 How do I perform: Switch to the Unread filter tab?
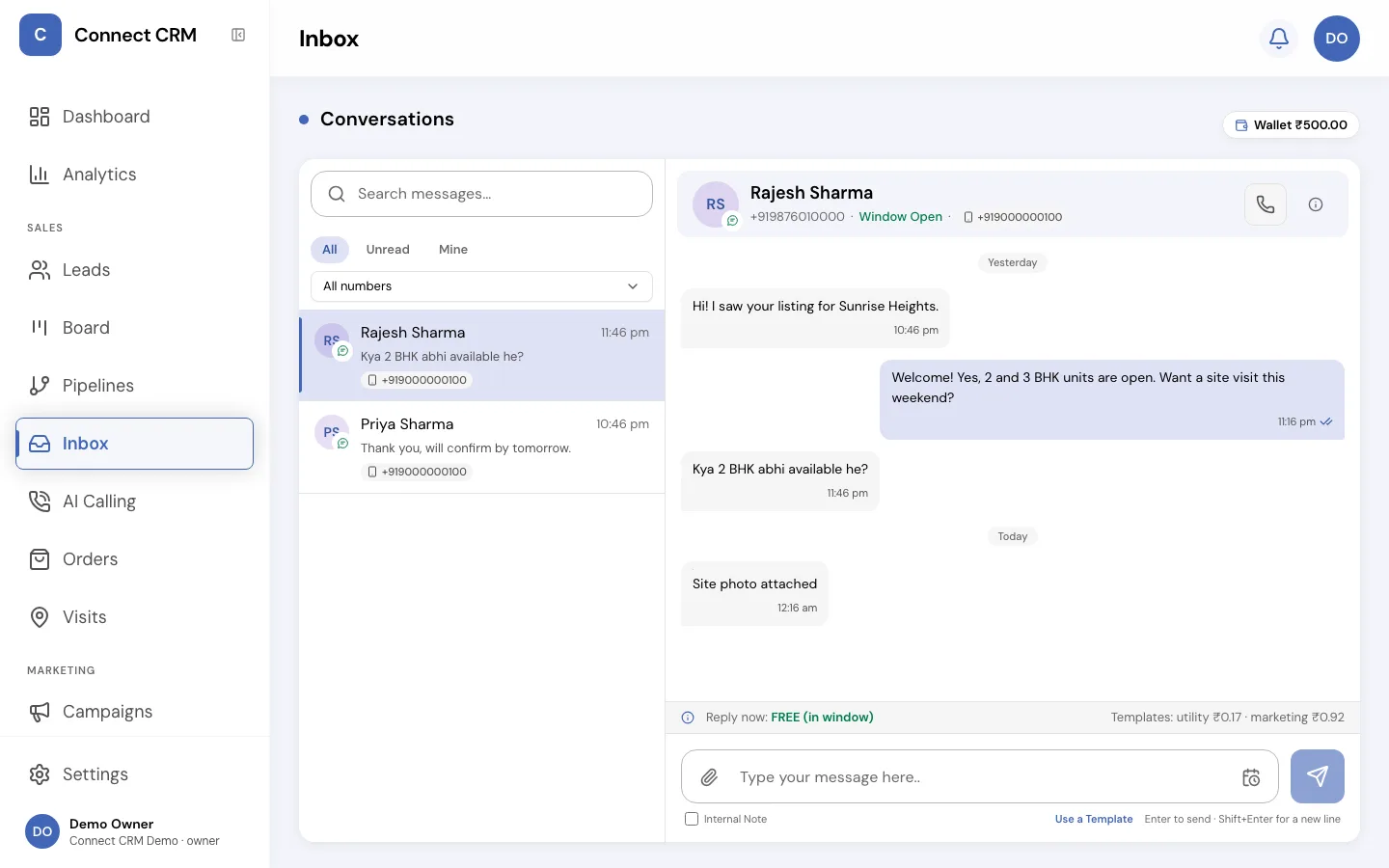click(x=388, y=250)
